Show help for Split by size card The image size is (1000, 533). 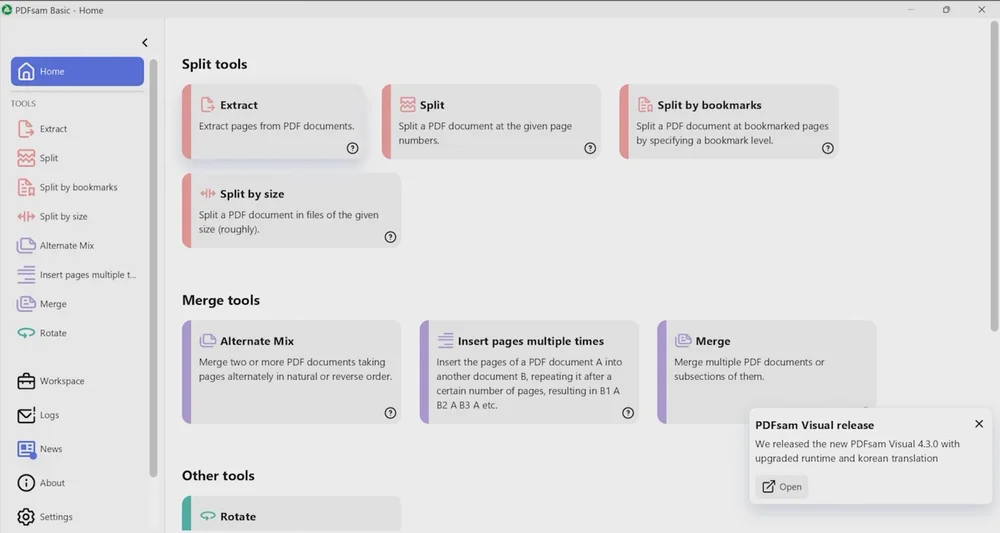coord(390,237)
